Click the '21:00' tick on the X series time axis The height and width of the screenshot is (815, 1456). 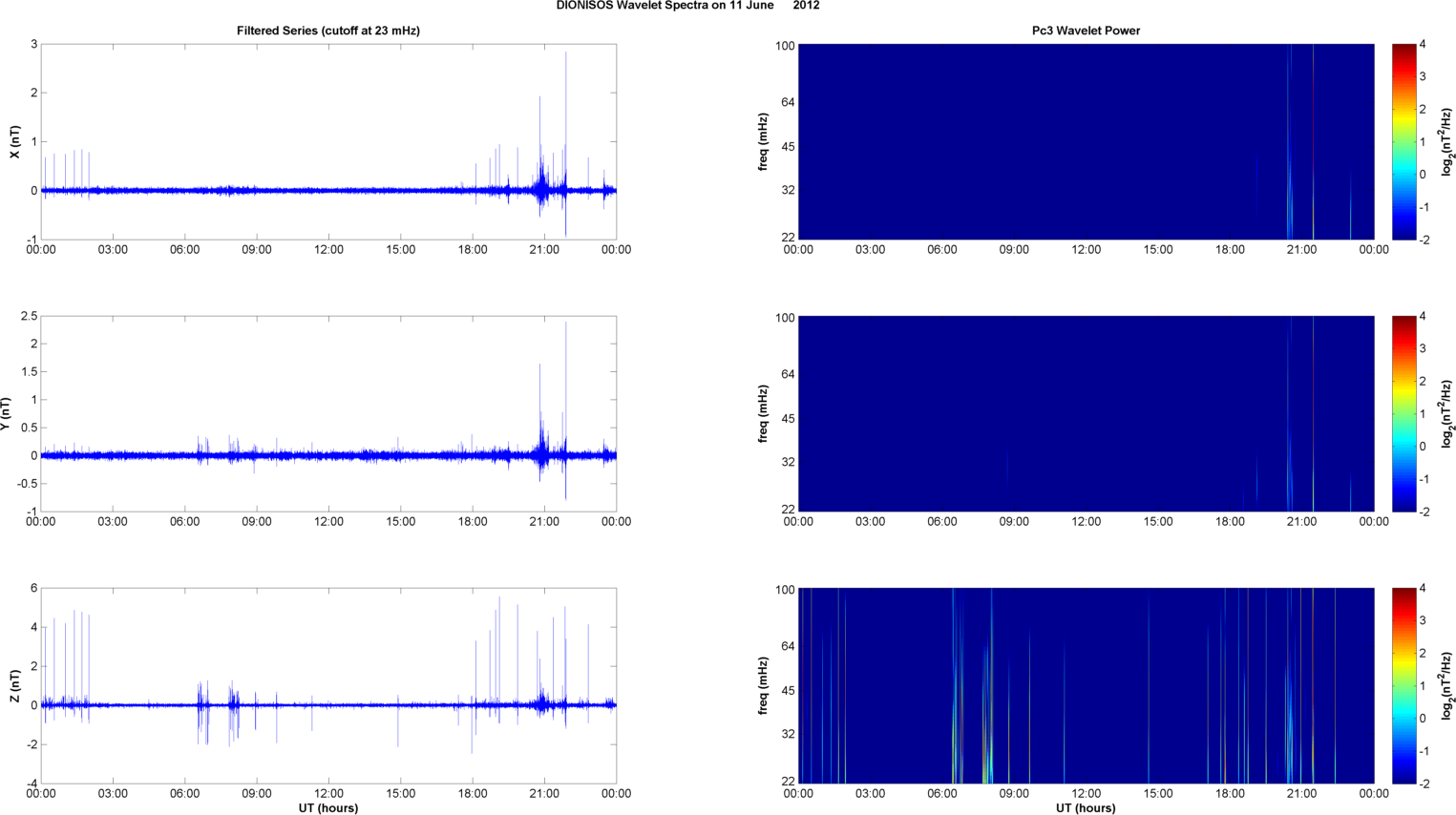[544, 250]
